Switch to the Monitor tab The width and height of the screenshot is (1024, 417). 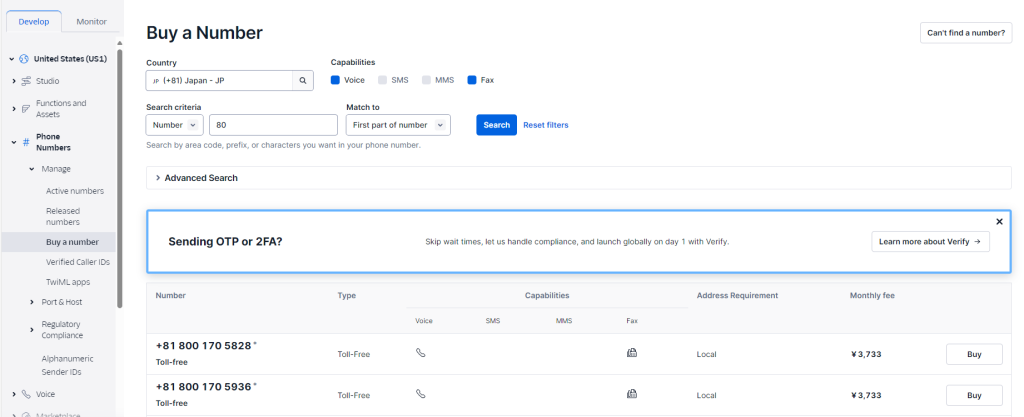(x=91, y=21)
